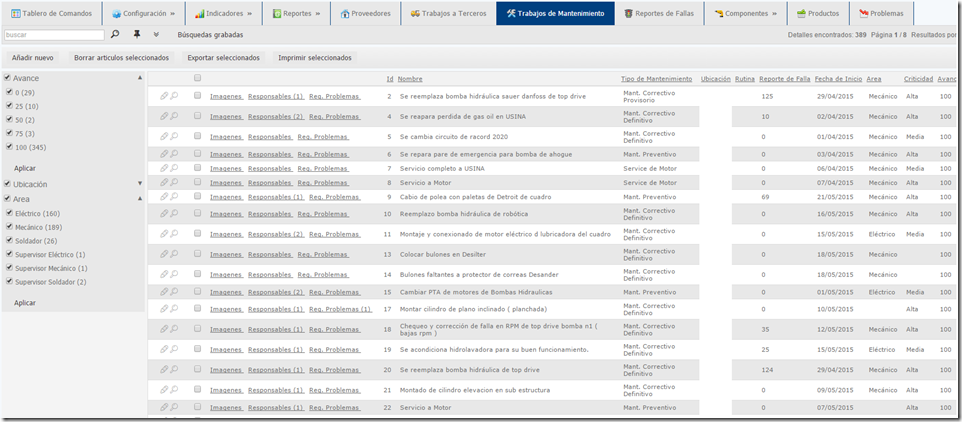Collapse the Avance filter section arrow
Image resolution: width=962 pixels, height=422 pixels.
click(x=140, y=78)
